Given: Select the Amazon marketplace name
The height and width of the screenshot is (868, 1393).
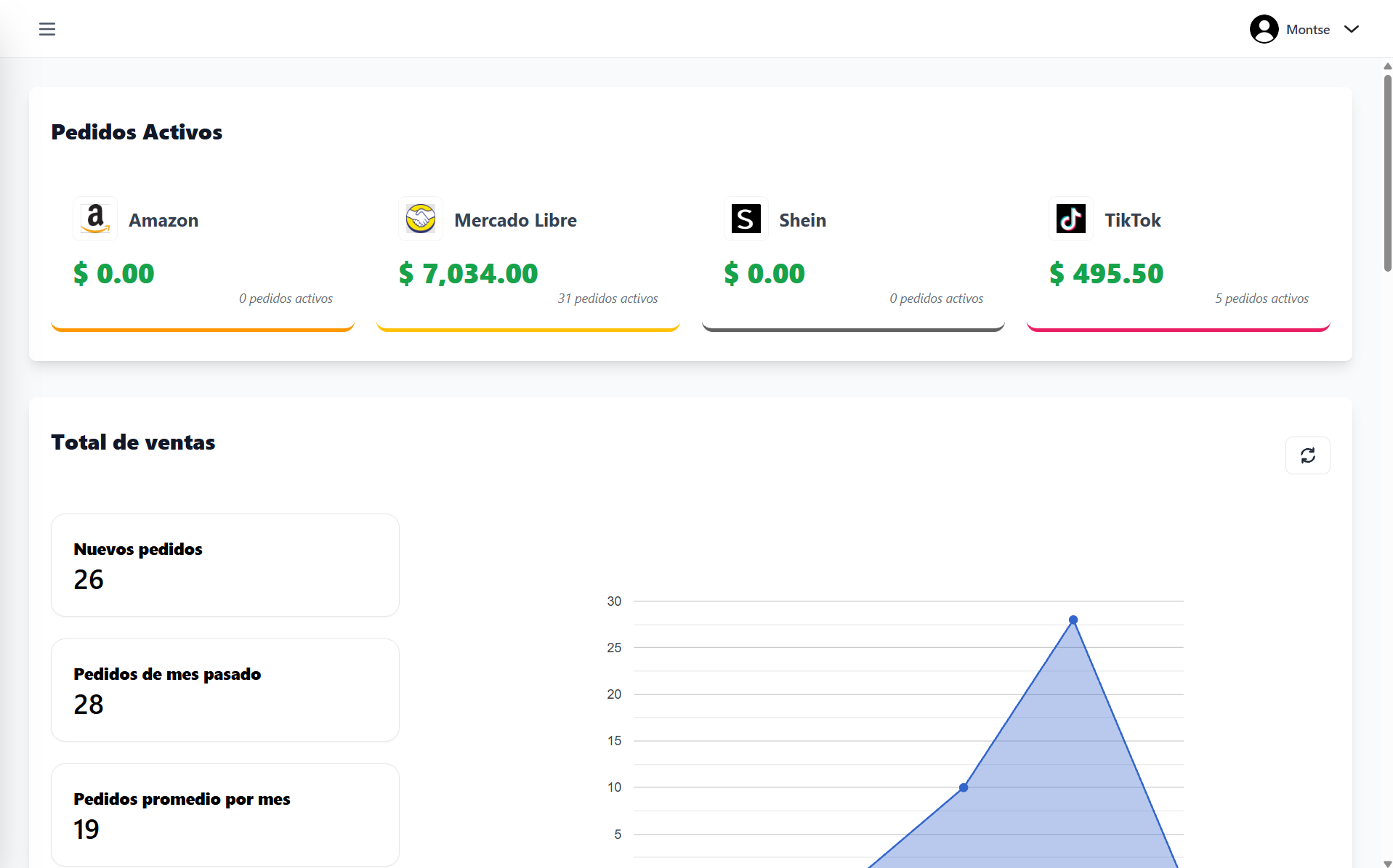Looking at the screenshot, I should coord(163,220).
